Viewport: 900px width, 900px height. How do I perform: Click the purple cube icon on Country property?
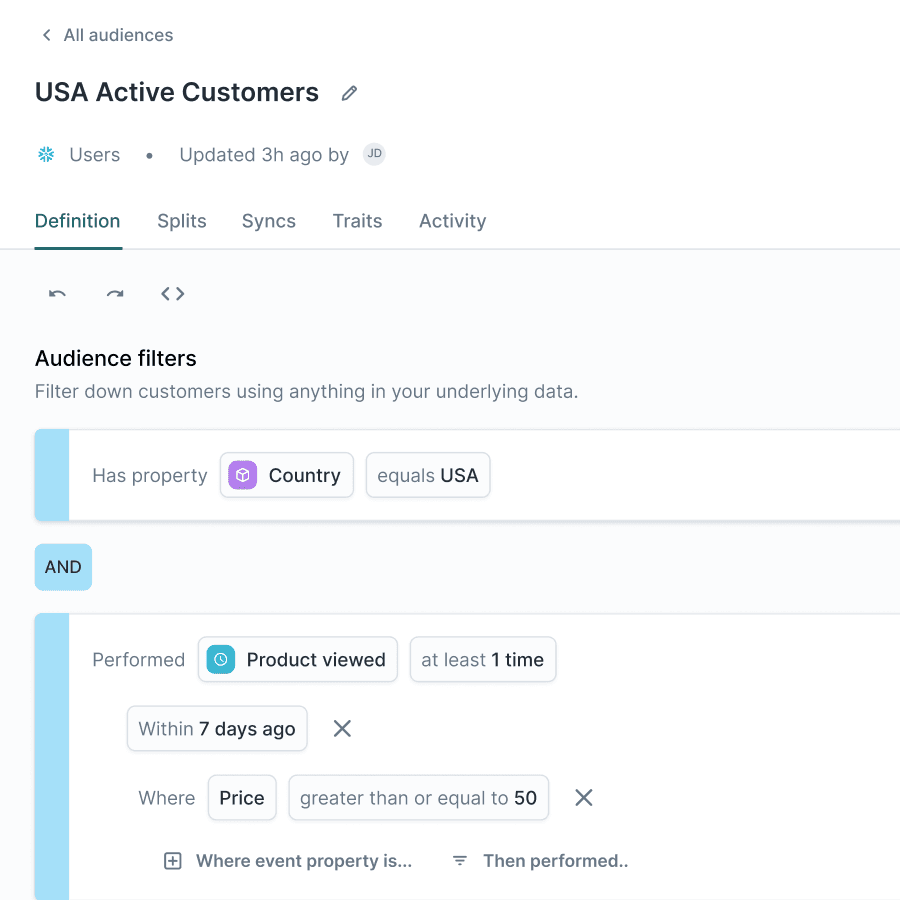[242, 475]
